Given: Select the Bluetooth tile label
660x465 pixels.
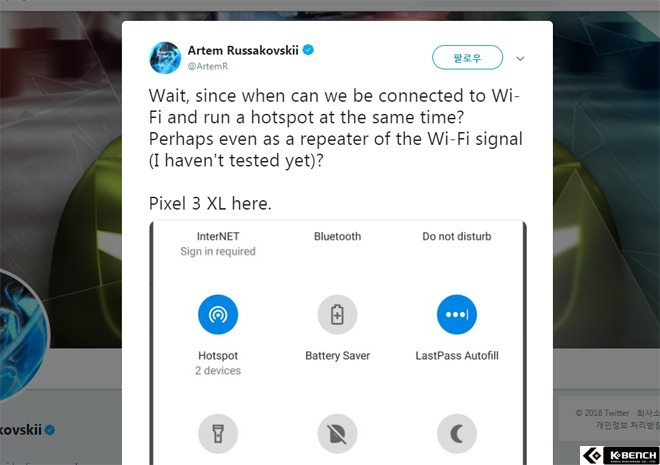Looking at the screenshot, I should 337,236.
